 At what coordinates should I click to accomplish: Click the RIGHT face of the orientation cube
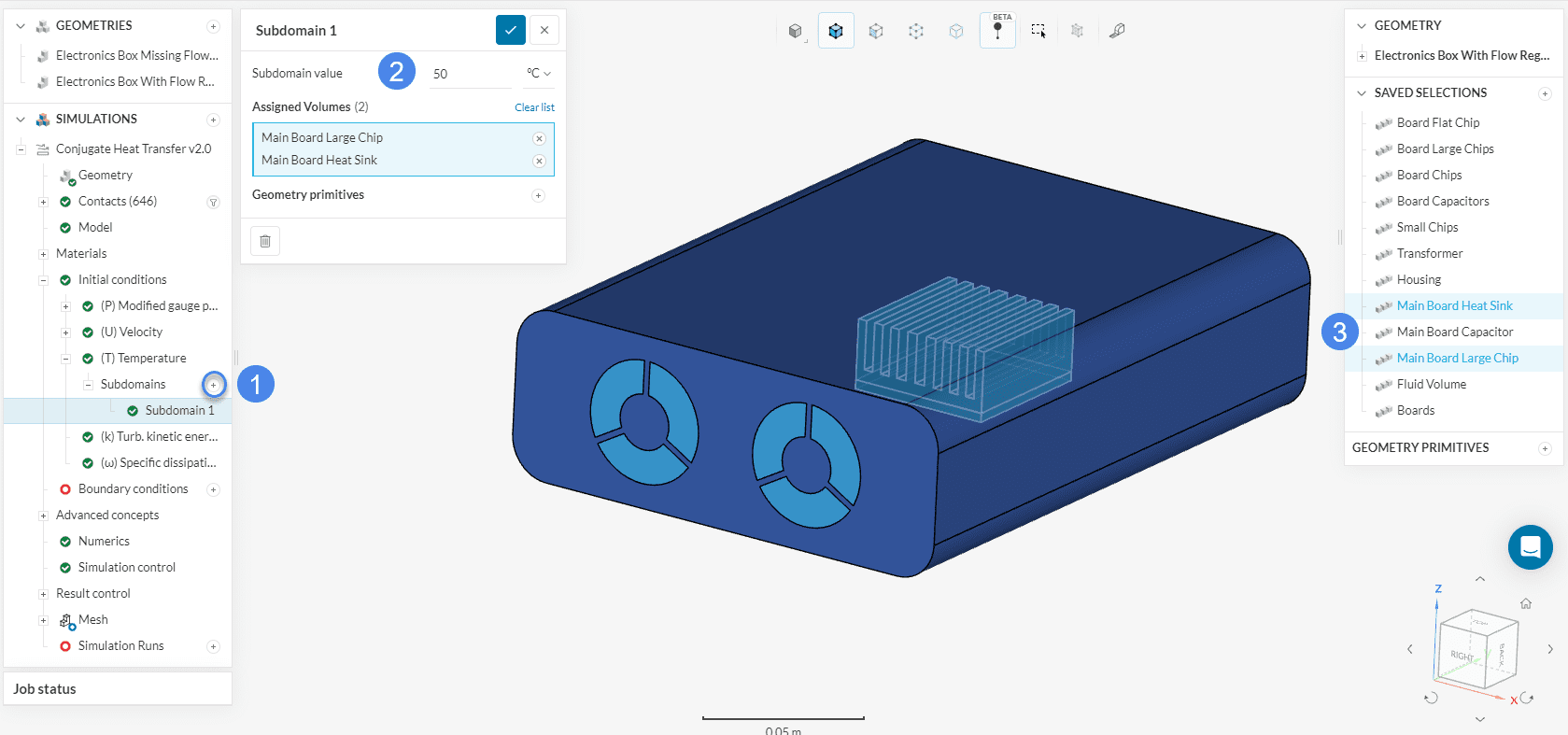coord(1462,655)
